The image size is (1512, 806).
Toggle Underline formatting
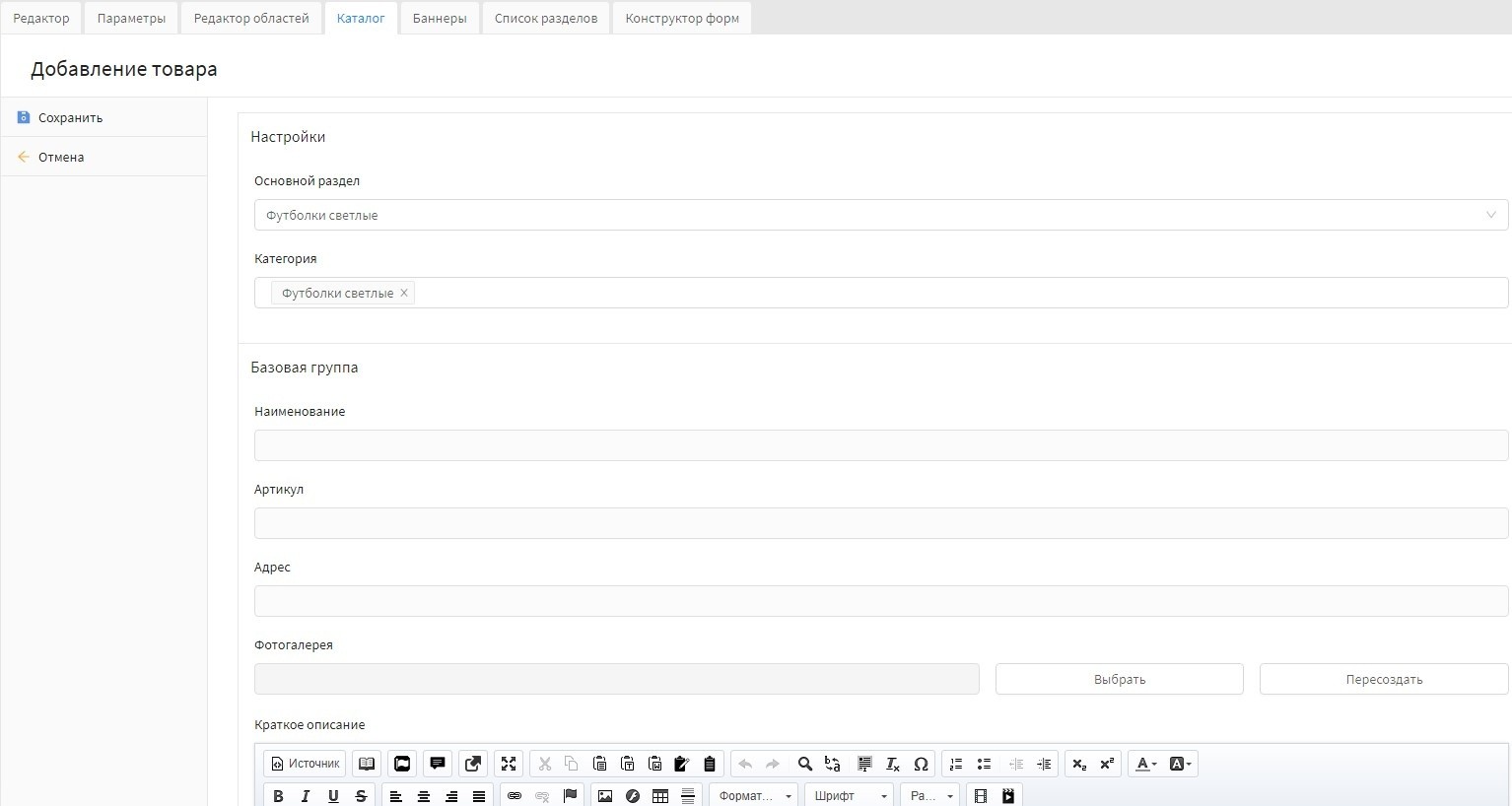[x=333, y=795]
